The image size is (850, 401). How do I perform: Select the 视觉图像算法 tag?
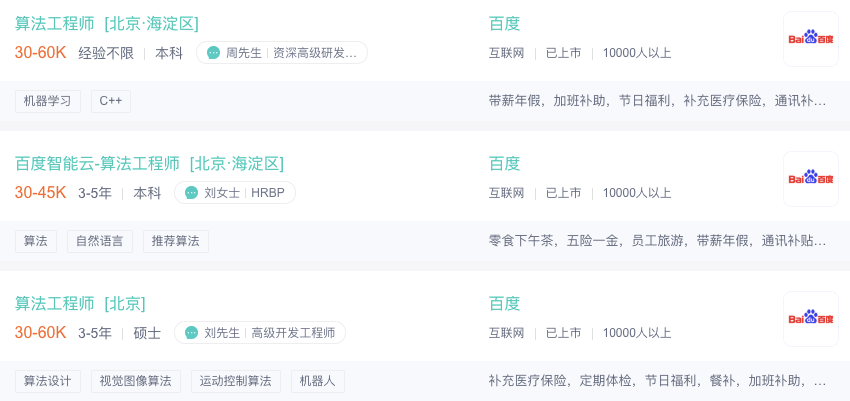pos(135,381)
